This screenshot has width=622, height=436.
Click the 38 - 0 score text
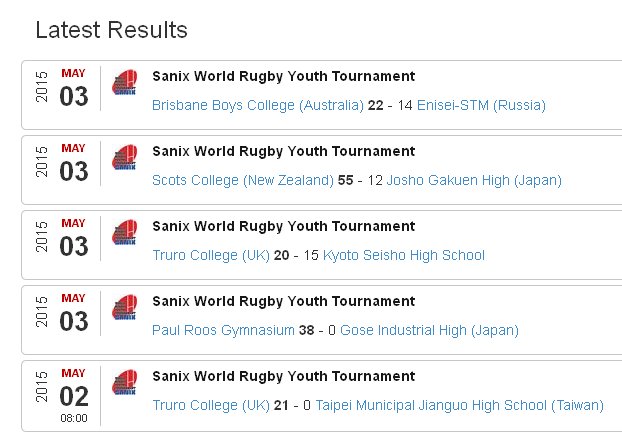[317, 330]
